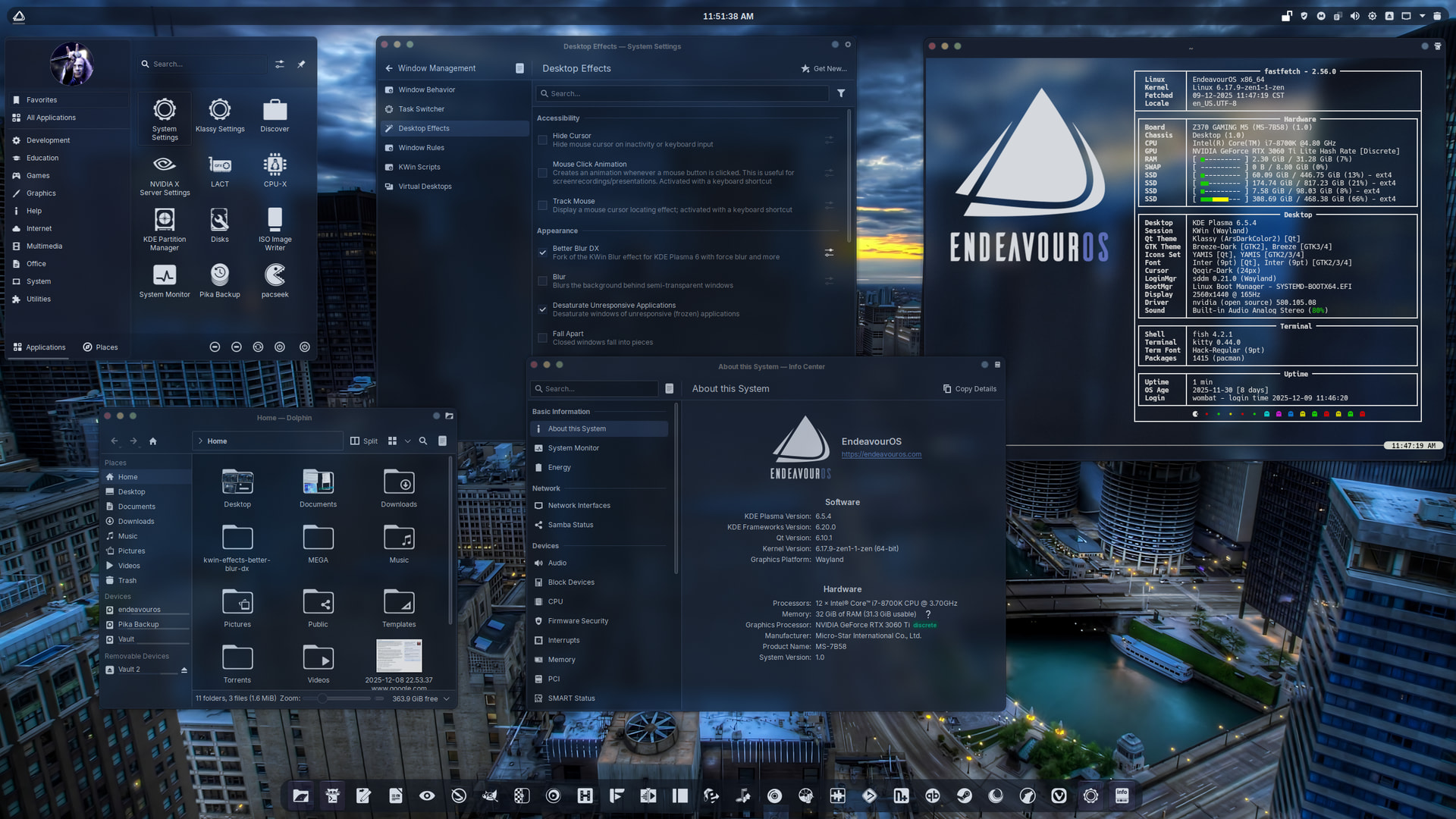Uncheck Desaturate Unresponsive Applications
Viewport: 1456px width, 819px height.
coord(542,309)
